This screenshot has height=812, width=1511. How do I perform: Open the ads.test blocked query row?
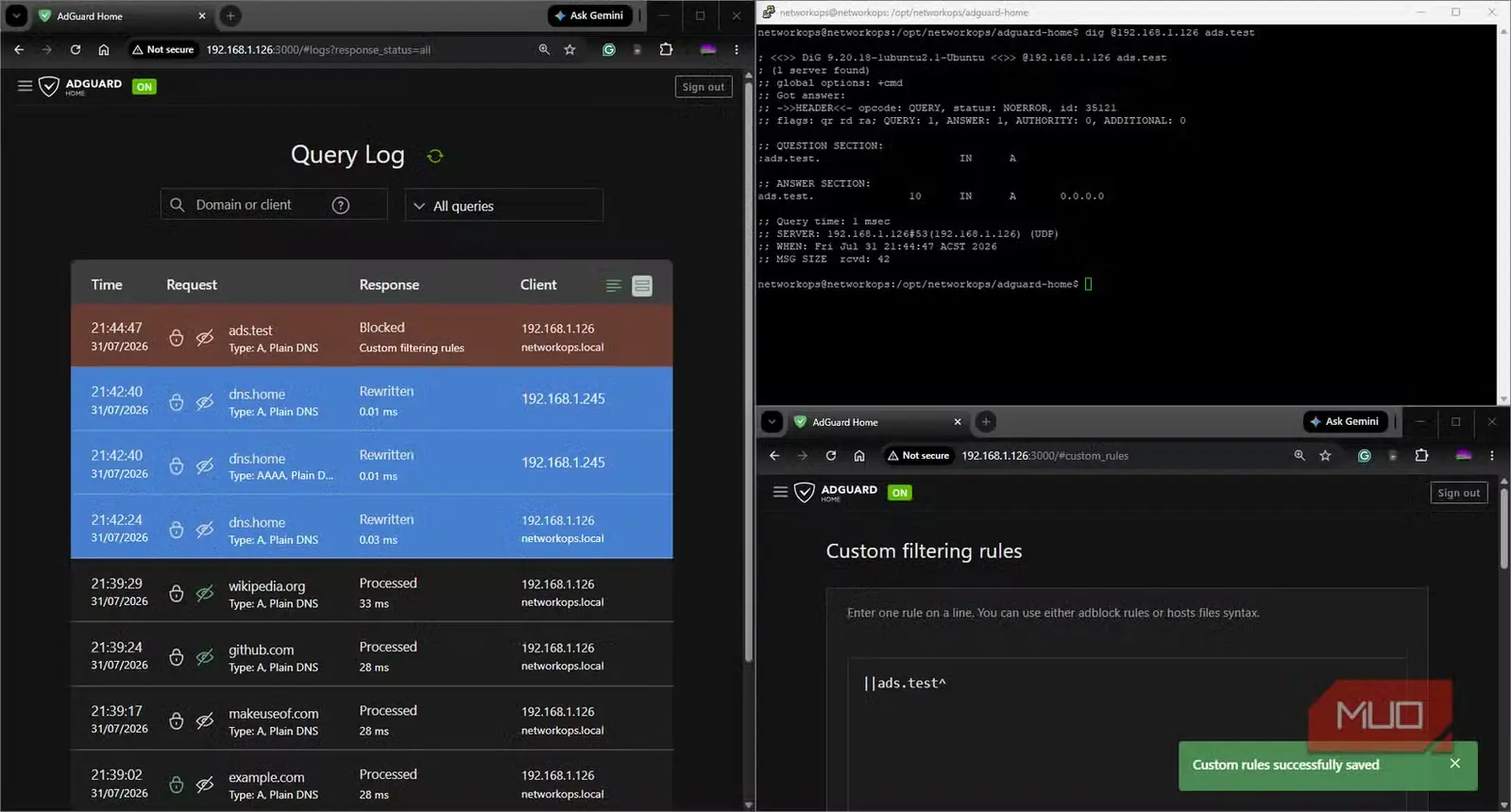point(372,336)
